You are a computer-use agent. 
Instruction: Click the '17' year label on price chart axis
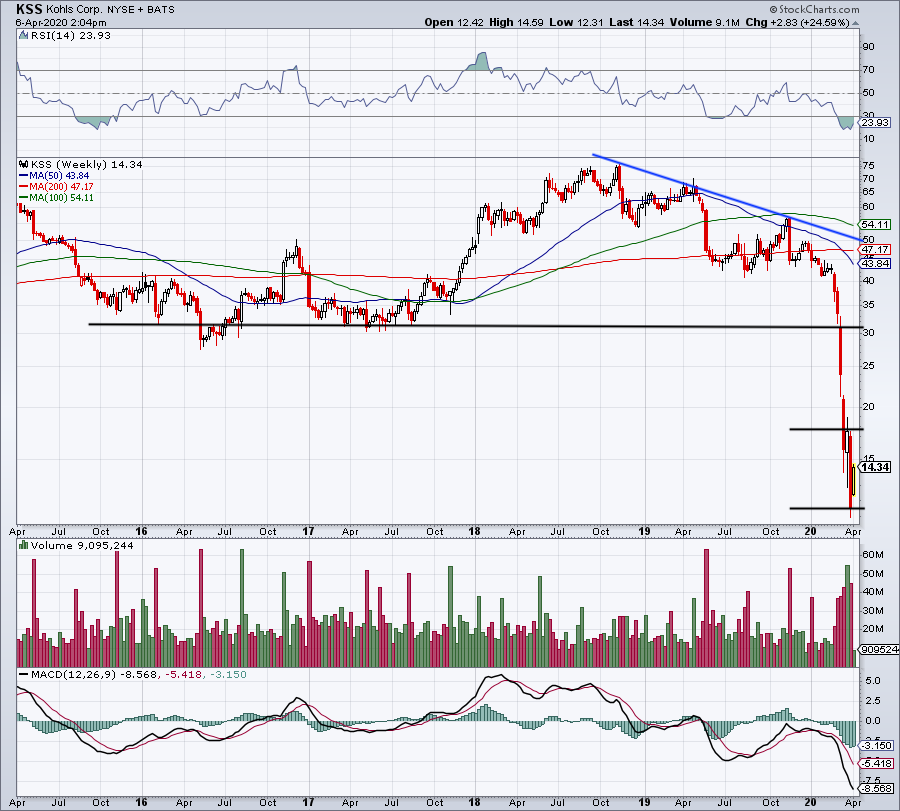click(308, 531)
